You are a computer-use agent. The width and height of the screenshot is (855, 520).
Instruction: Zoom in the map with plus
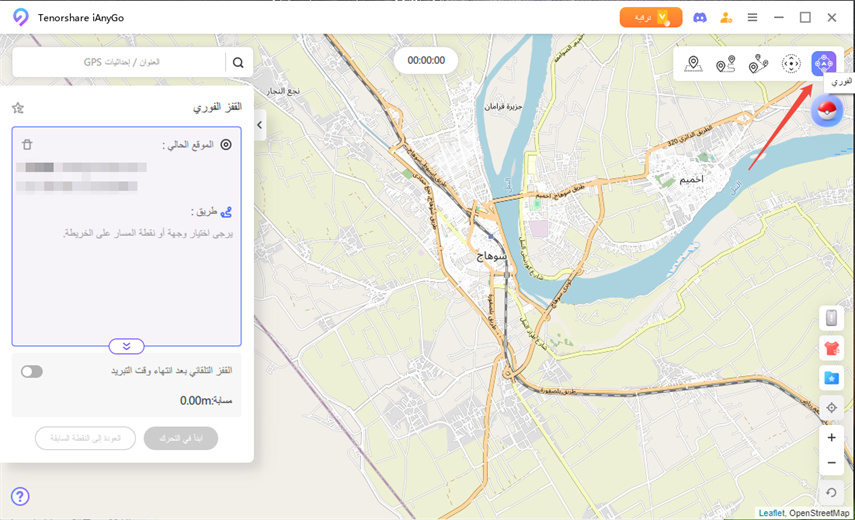[x=831, y=437]
